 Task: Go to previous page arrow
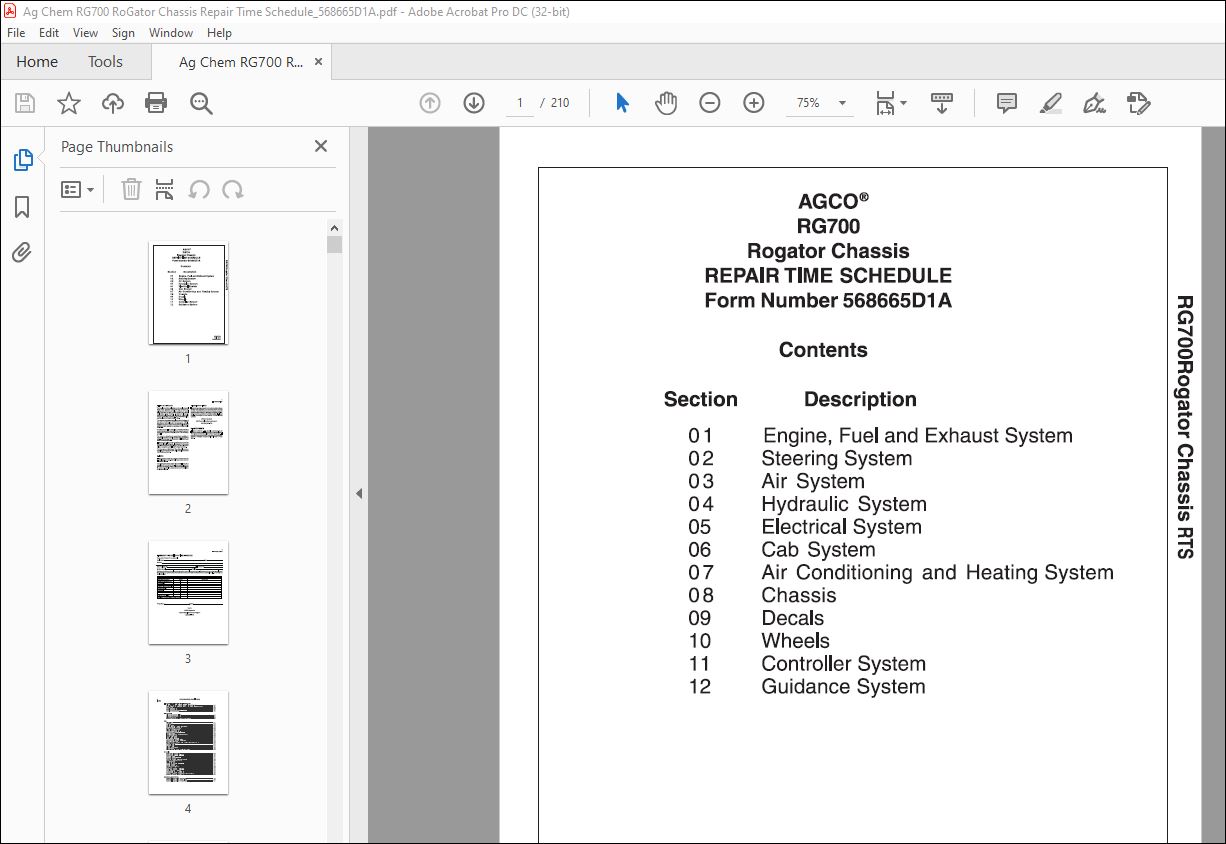(x=430, y=103)
